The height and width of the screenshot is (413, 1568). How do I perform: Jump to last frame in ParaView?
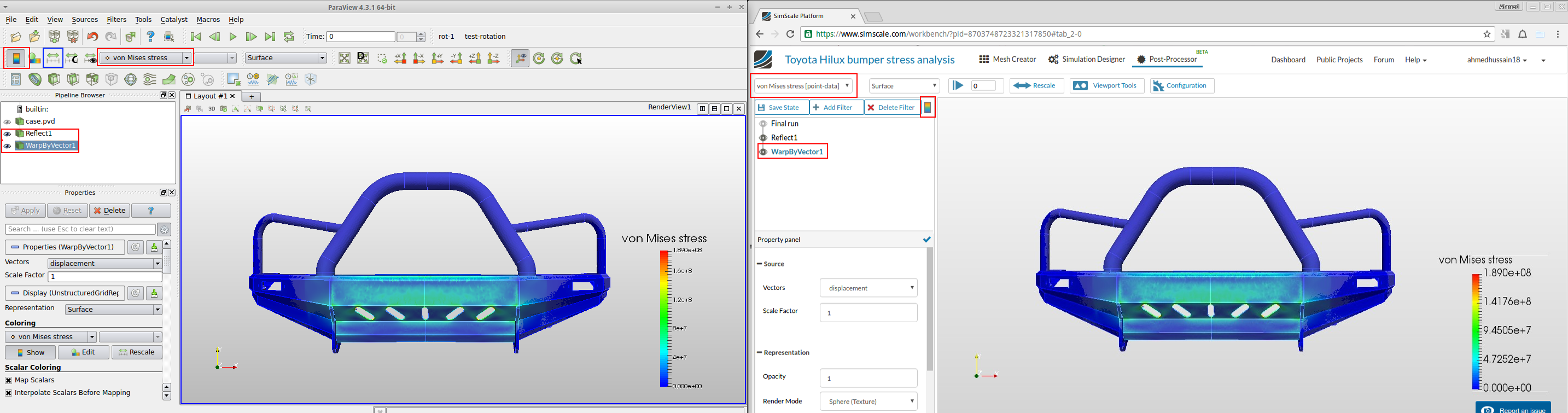[270, 37]
